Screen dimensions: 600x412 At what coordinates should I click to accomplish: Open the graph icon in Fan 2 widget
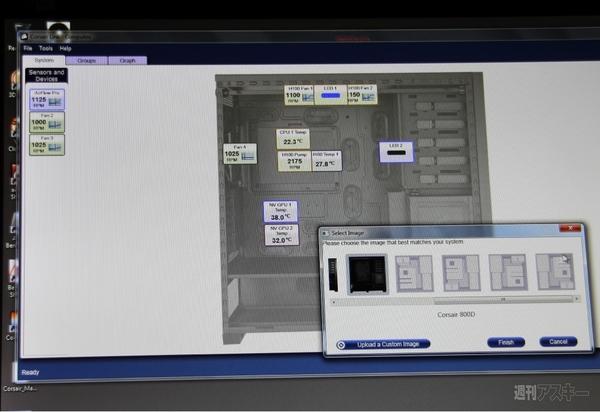click(x=55, y=125)
